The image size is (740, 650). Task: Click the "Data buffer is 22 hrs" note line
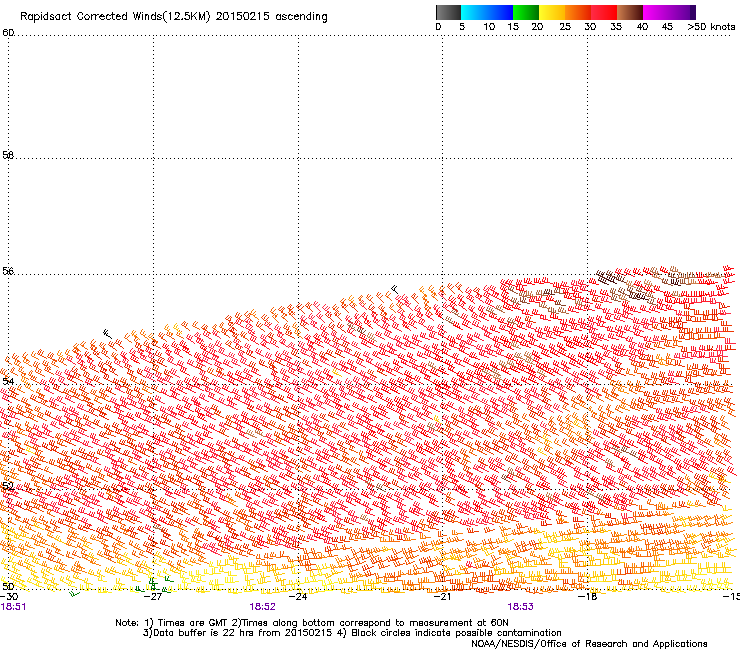point(352,633)
